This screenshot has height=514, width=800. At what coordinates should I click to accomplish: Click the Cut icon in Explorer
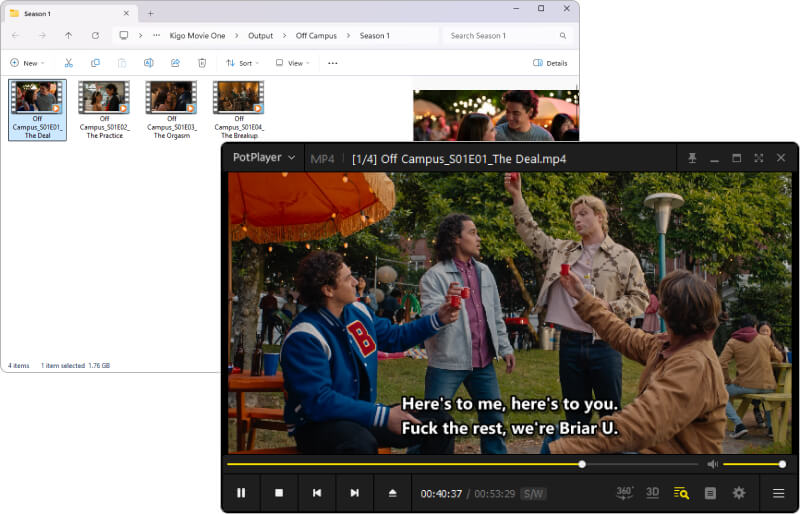click(68, 63)
